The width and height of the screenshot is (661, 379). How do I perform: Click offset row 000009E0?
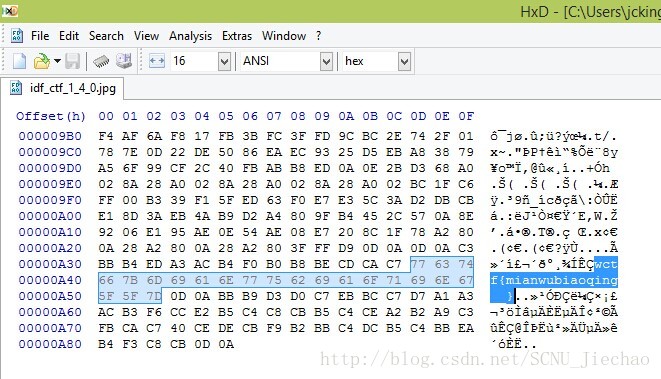pos(50,184)
